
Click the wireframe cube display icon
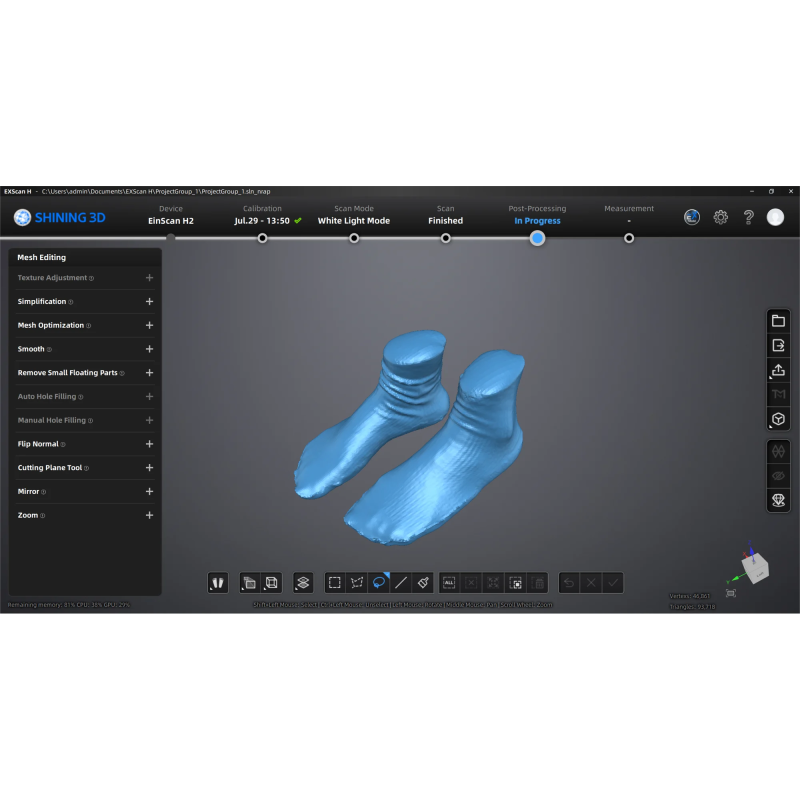pyautogui.click(x=271, y=583)
